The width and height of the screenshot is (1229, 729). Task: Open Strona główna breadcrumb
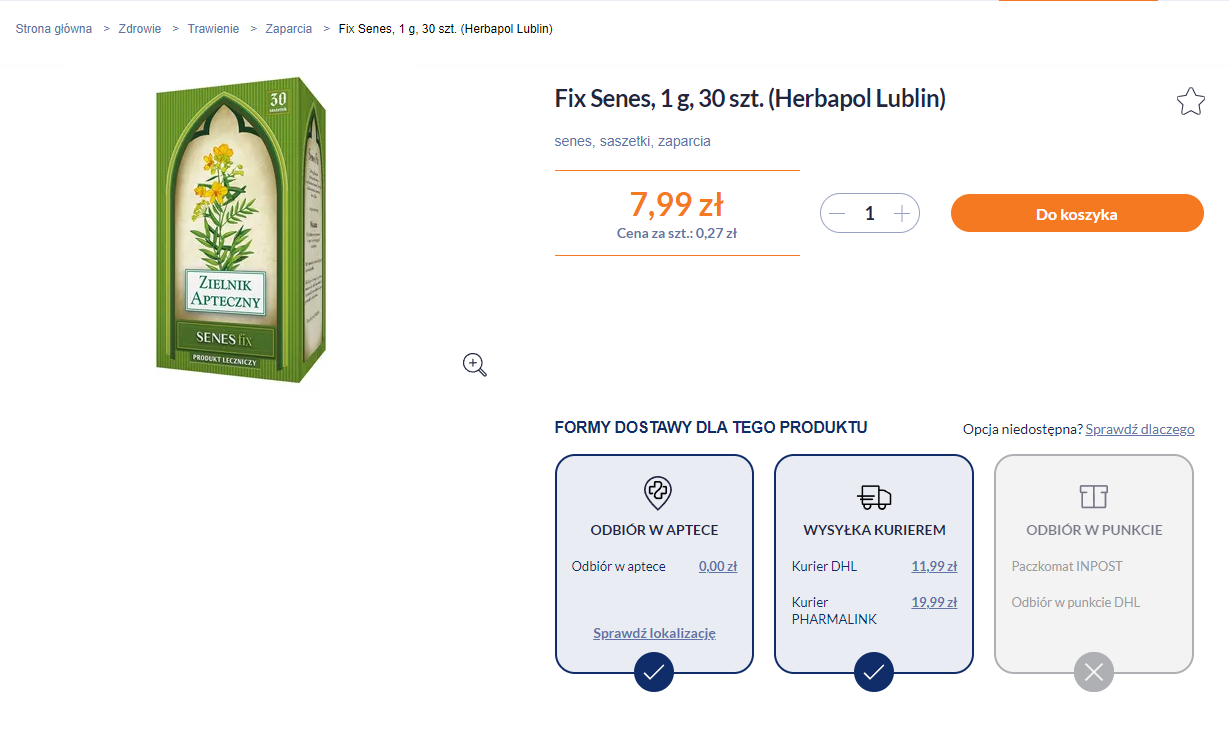pyautogui.click(x=54, y=29)
